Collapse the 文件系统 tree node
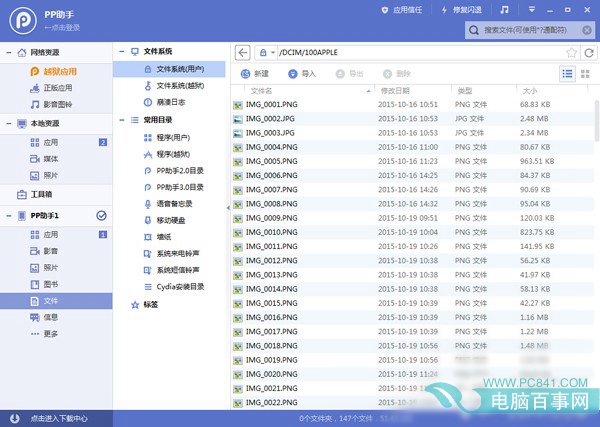Screen dimensions: 600x427 (122, 51)
